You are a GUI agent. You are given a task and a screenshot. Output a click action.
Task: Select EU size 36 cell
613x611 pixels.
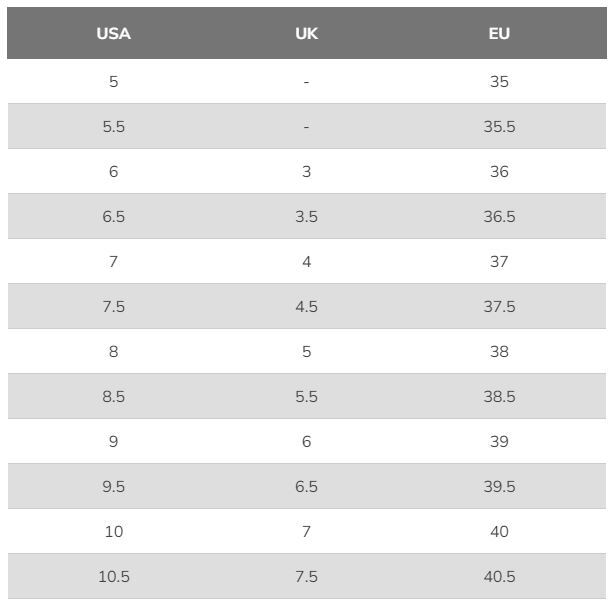499,172
